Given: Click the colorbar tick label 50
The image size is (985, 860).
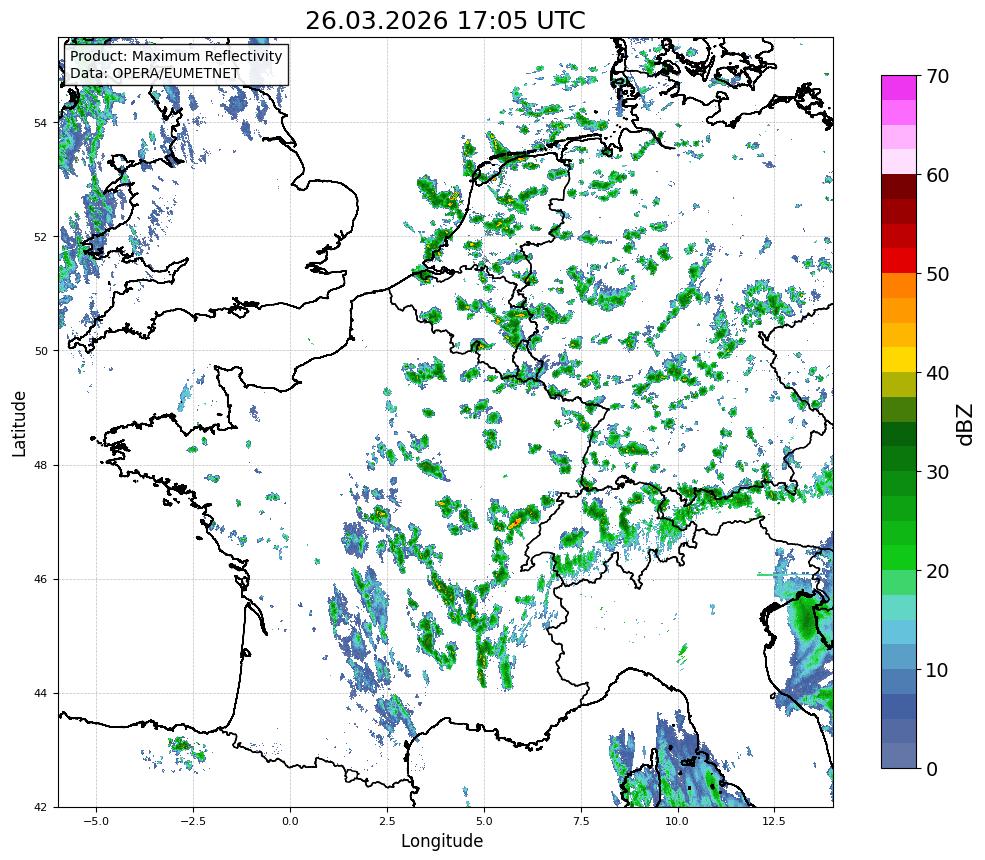Looking at the screenshot, I should click(937, 274).
